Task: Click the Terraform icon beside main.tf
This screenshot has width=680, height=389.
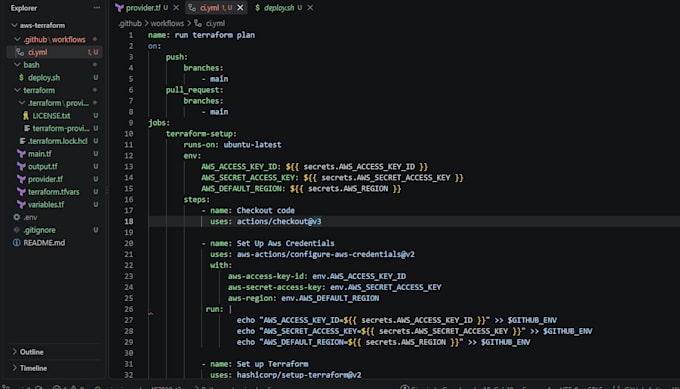Action: [21, 154]
